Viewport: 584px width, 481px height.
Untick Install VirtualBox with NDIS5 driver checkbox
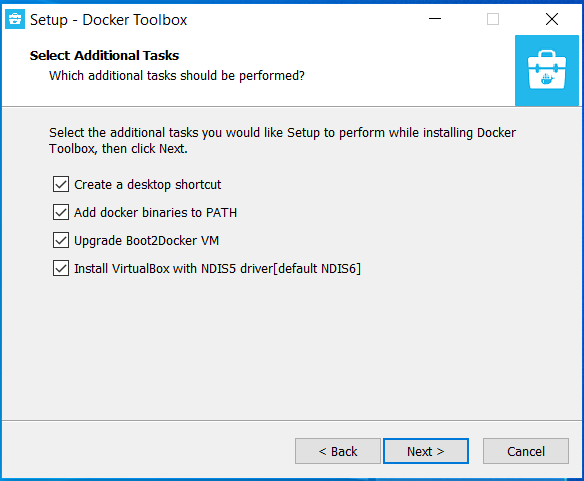61,268
